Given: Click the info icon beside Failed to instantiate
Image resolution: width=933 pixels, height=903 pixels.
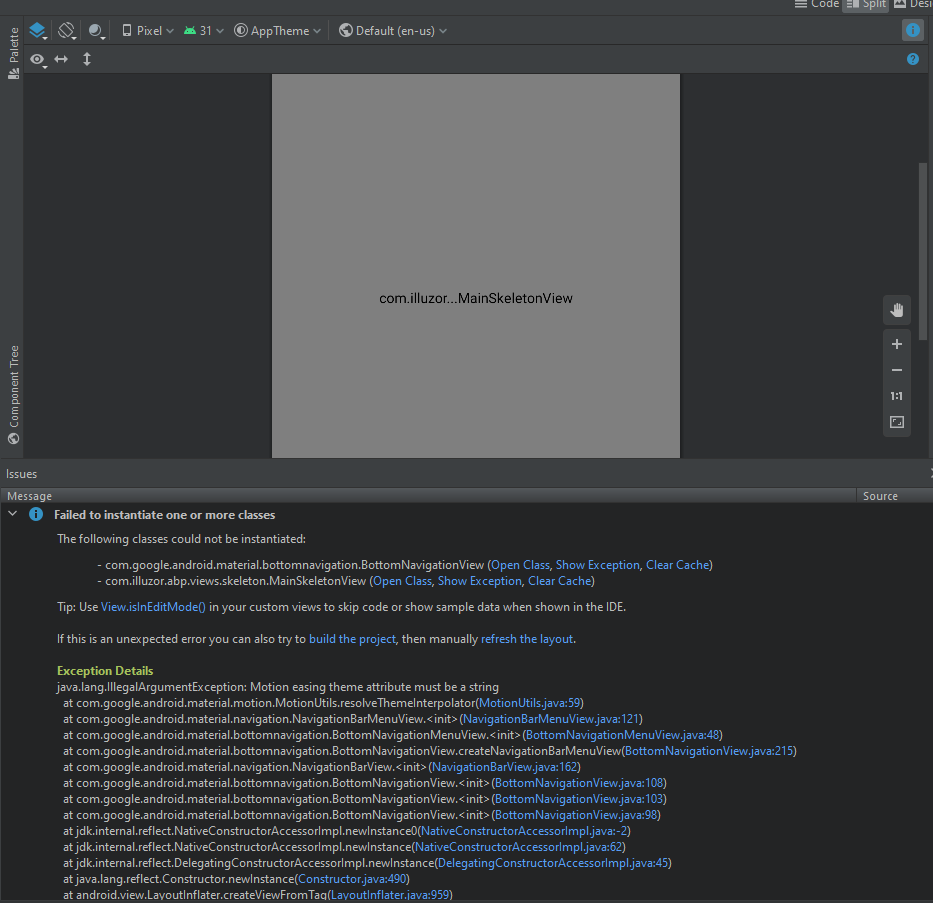Looking at the screenshot, I should 36,514.
